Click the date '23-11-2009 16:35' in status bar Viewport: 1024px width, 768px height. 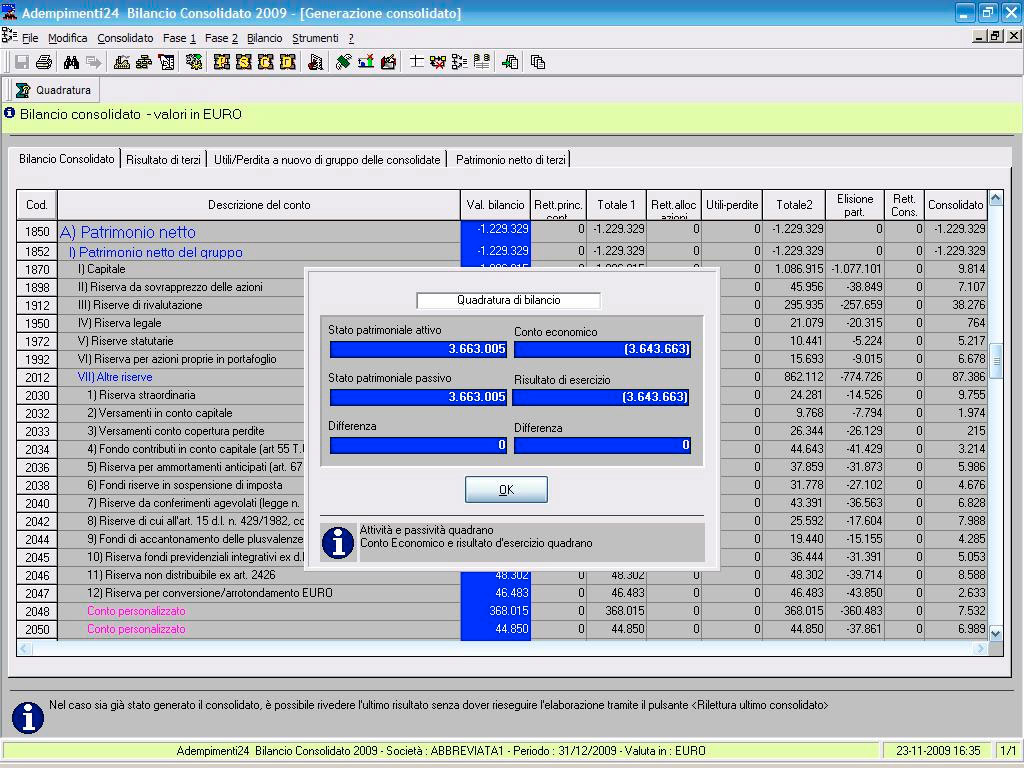[938, 751]
